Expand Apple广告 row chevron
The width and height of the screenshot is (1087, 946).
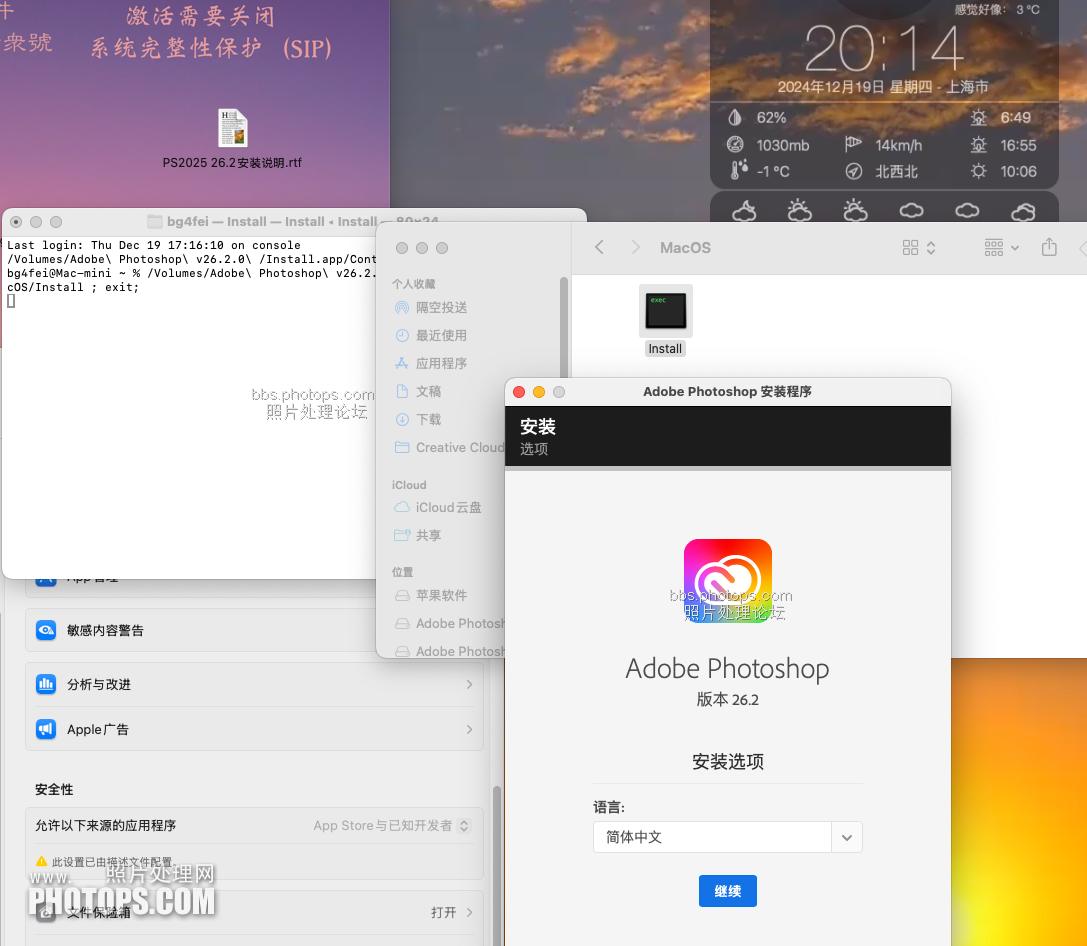(x=469, y=729)
